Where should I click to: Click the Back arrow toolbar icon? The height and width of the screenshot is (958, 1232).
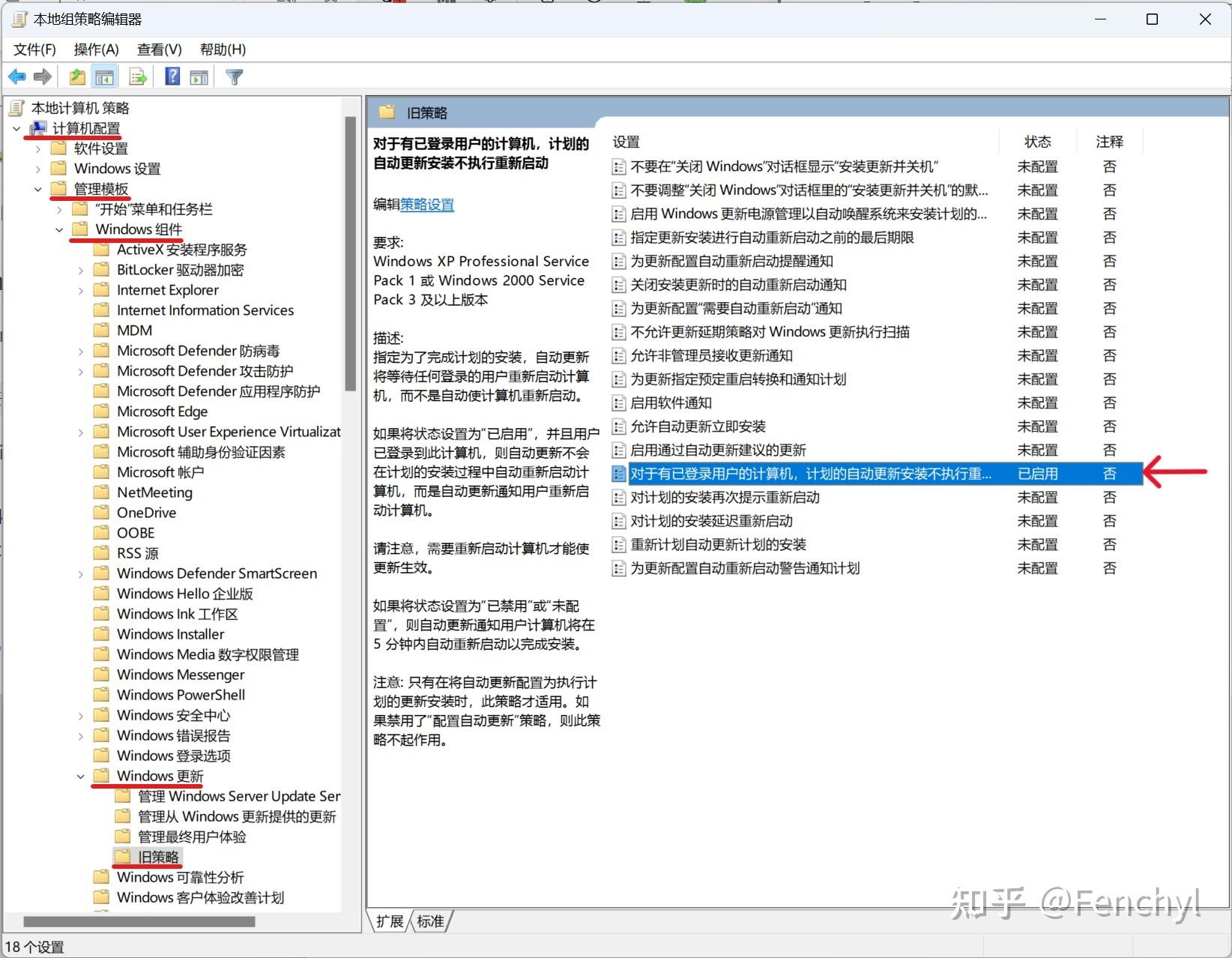coord(16,76)
